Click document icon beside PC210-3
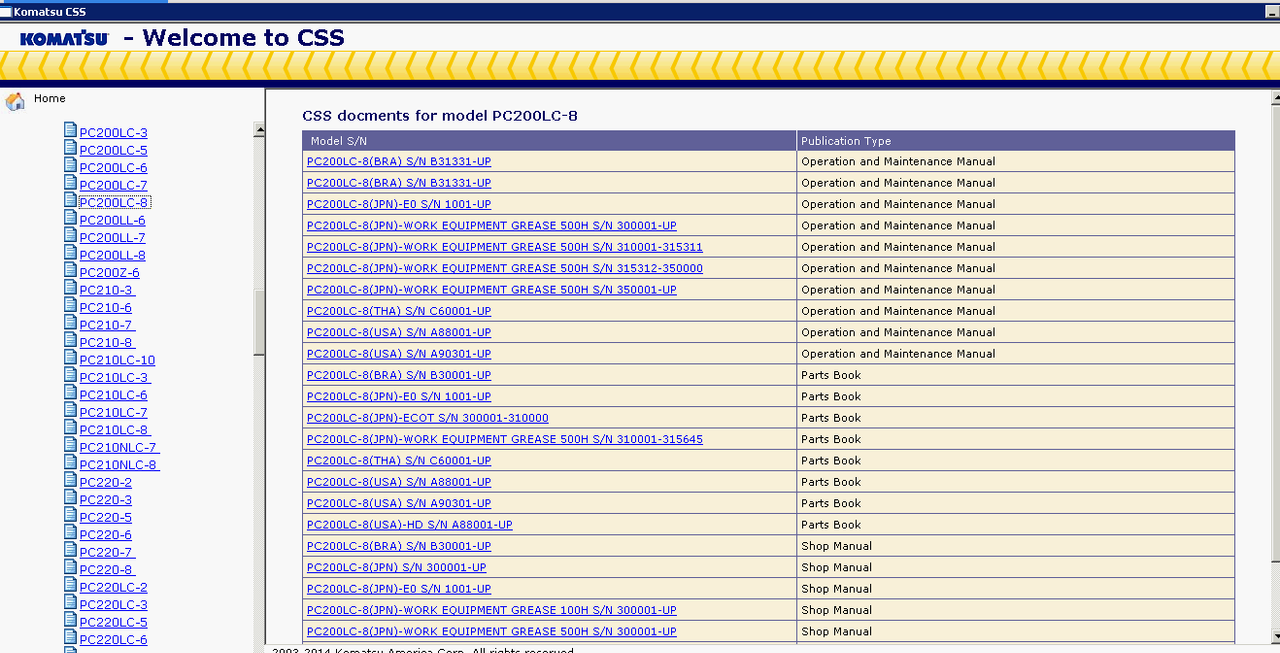This screenshot has width=1280, height=653. pyautogui.click(x=70, y=288)
